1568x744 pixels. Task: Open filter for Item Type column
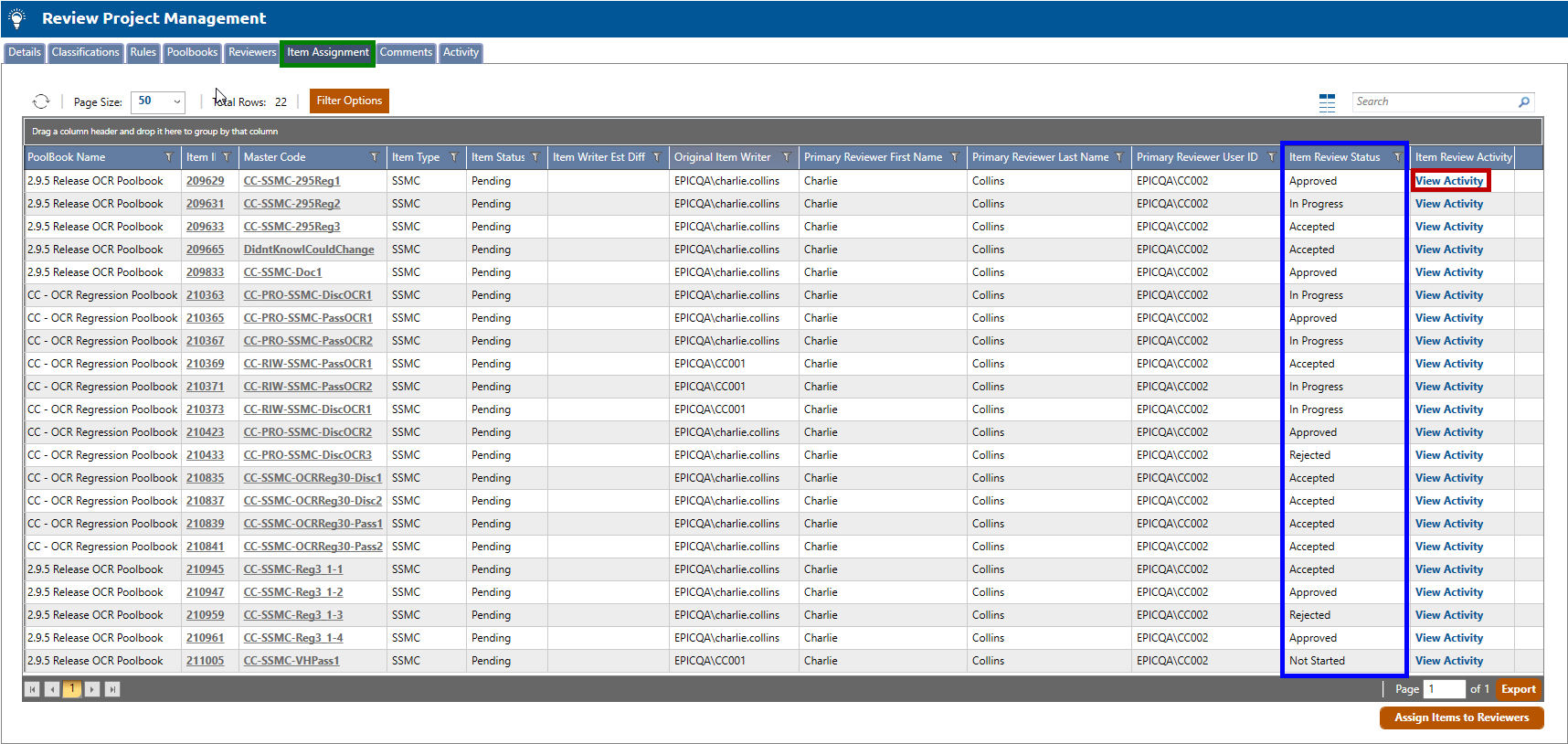(453, 157)
